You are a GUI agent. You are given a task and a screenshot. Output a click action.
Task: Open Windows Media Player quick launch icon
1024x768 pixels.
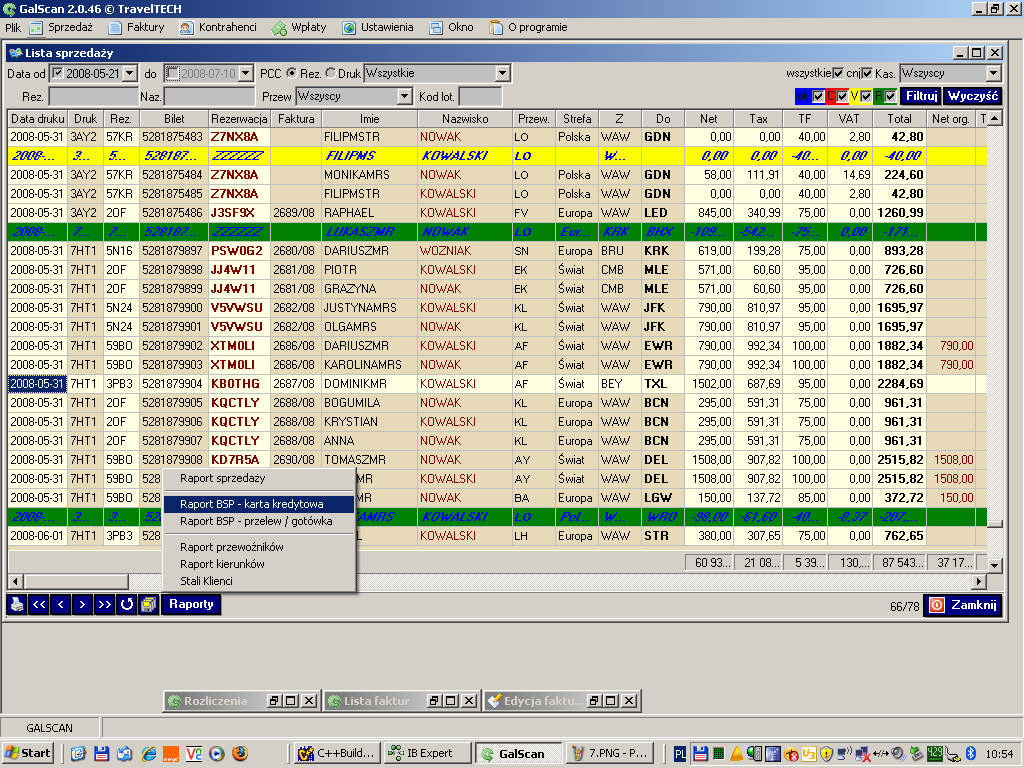[x=217, y=754]
